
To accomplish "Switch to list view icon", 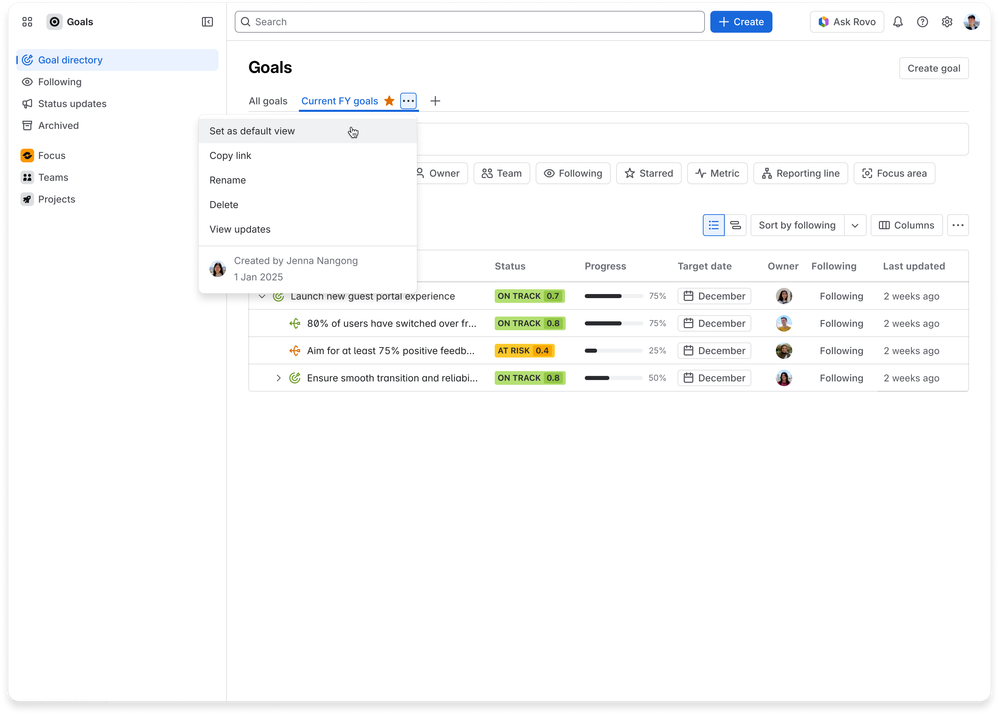I will pos(714,225).
